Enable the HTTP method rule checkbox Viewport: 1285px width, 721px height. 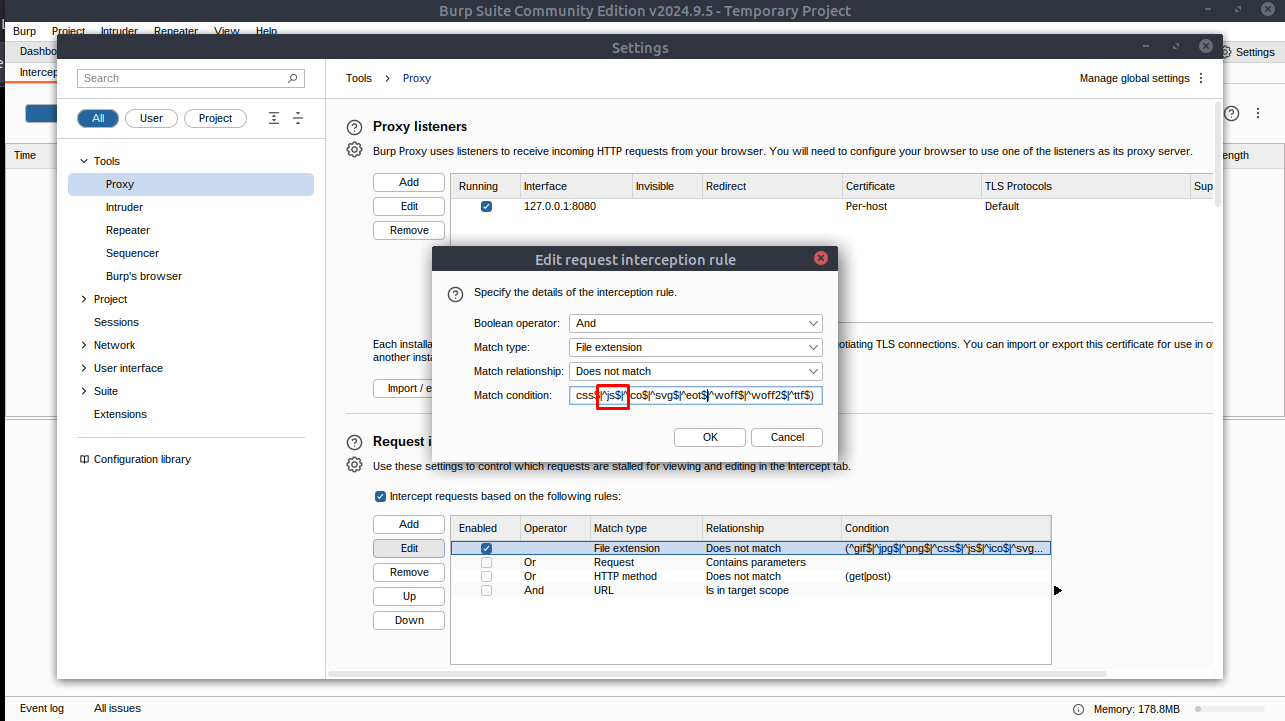pyautogui.click(x=486, y=577)
